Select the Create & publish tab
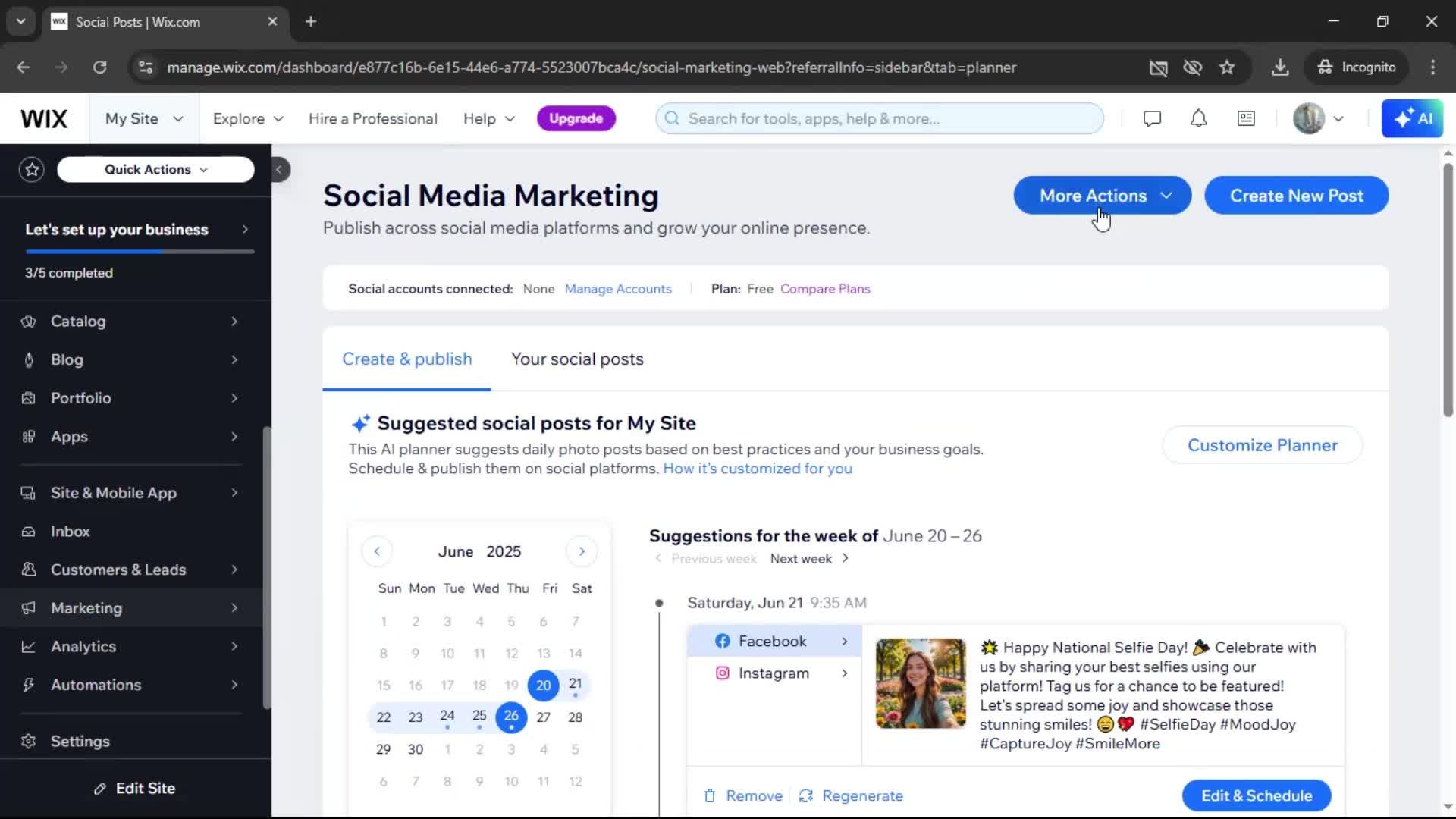The image size is (1456, 819). point(407,359)
